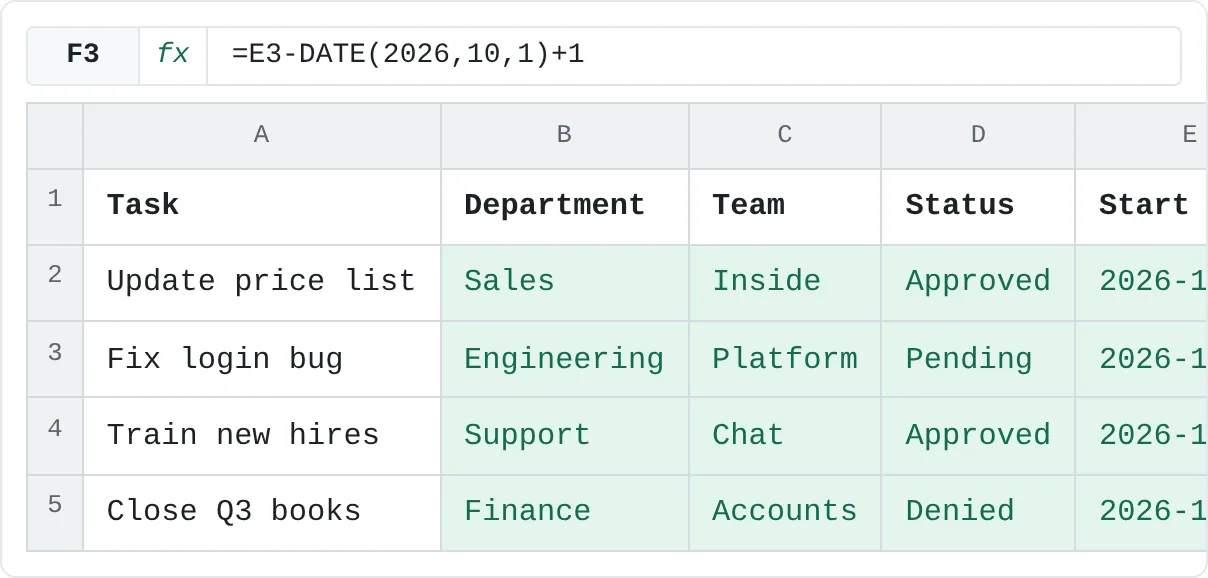Click the fx insert function icon

tap(173, 55)
